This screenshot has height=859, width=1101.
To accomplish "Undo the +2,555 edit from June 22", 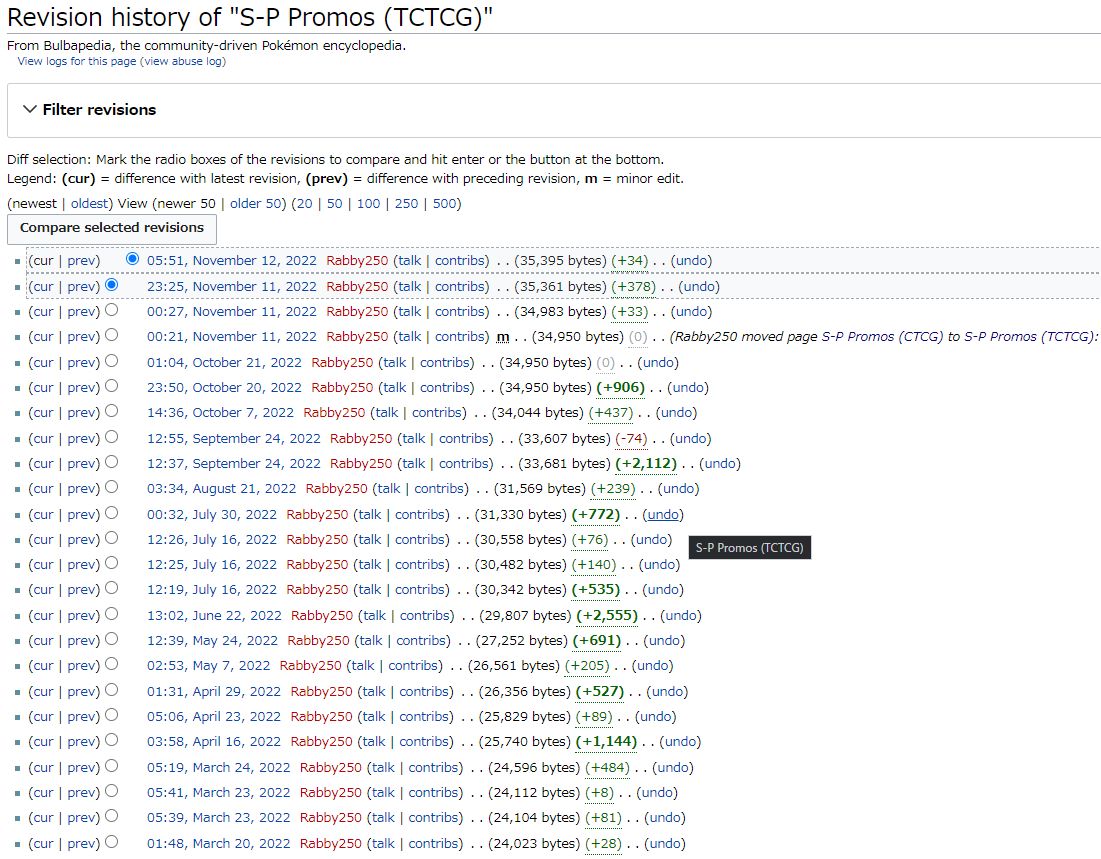I will point(681,615).
